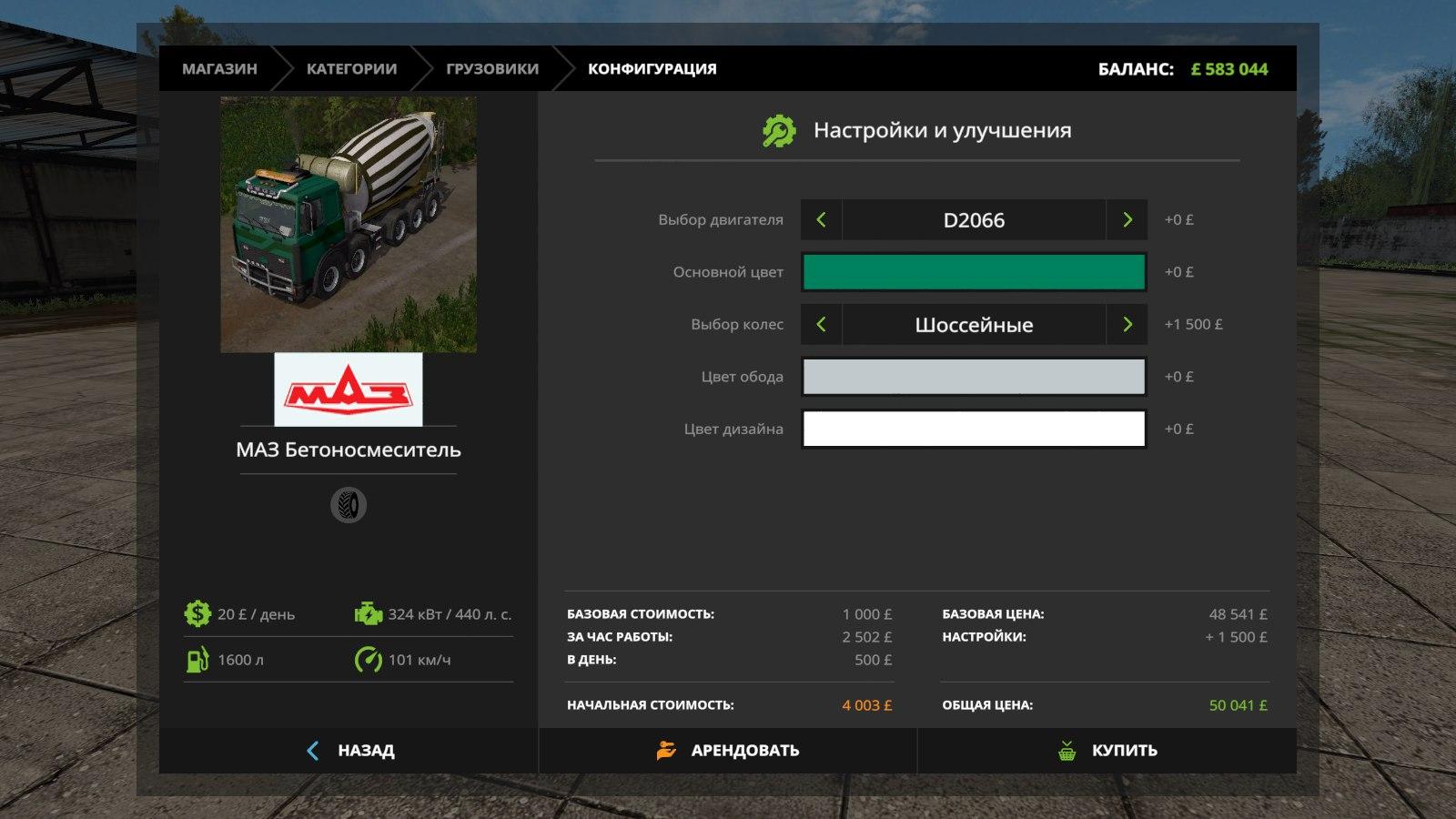Click the speedometer max speed icon

coord(368,660)
